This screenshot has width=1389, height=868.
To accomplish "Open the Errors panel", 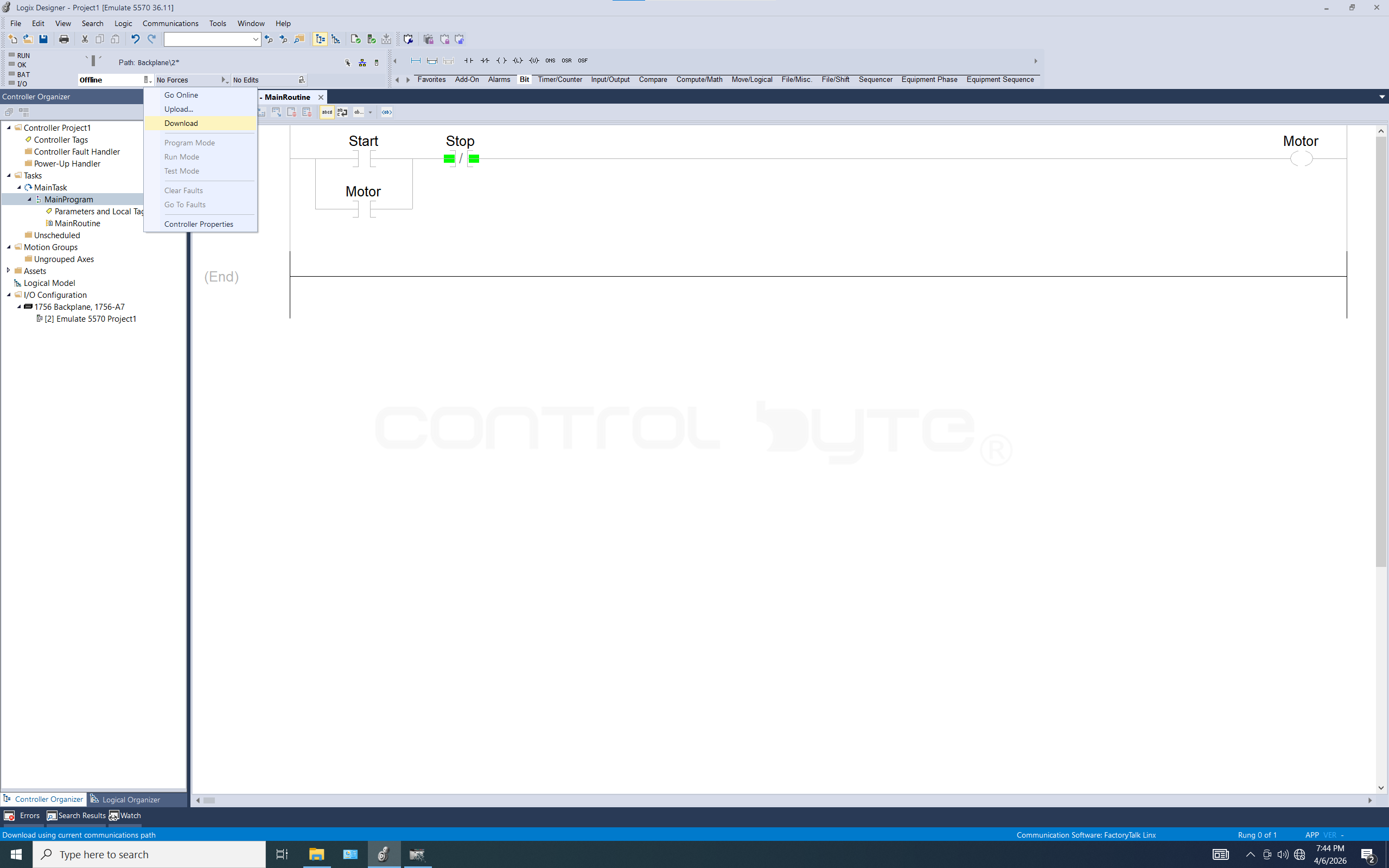I will click(x=22, y=815).
